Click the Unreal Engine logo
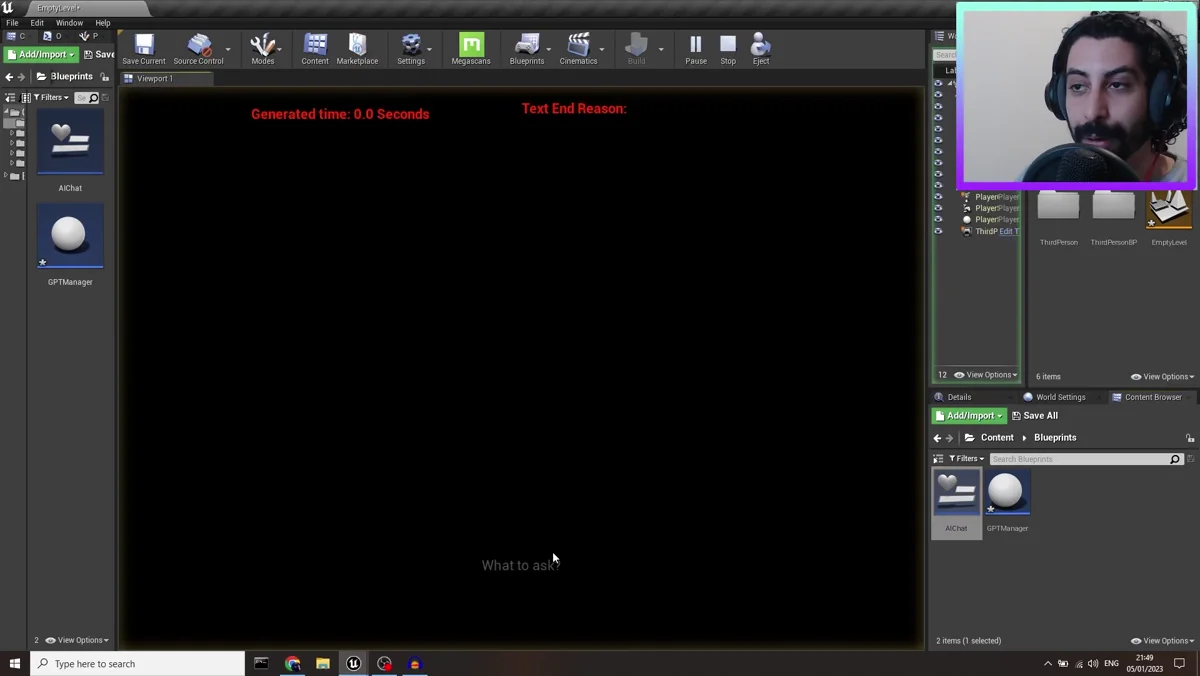 (x=8, y=8)
